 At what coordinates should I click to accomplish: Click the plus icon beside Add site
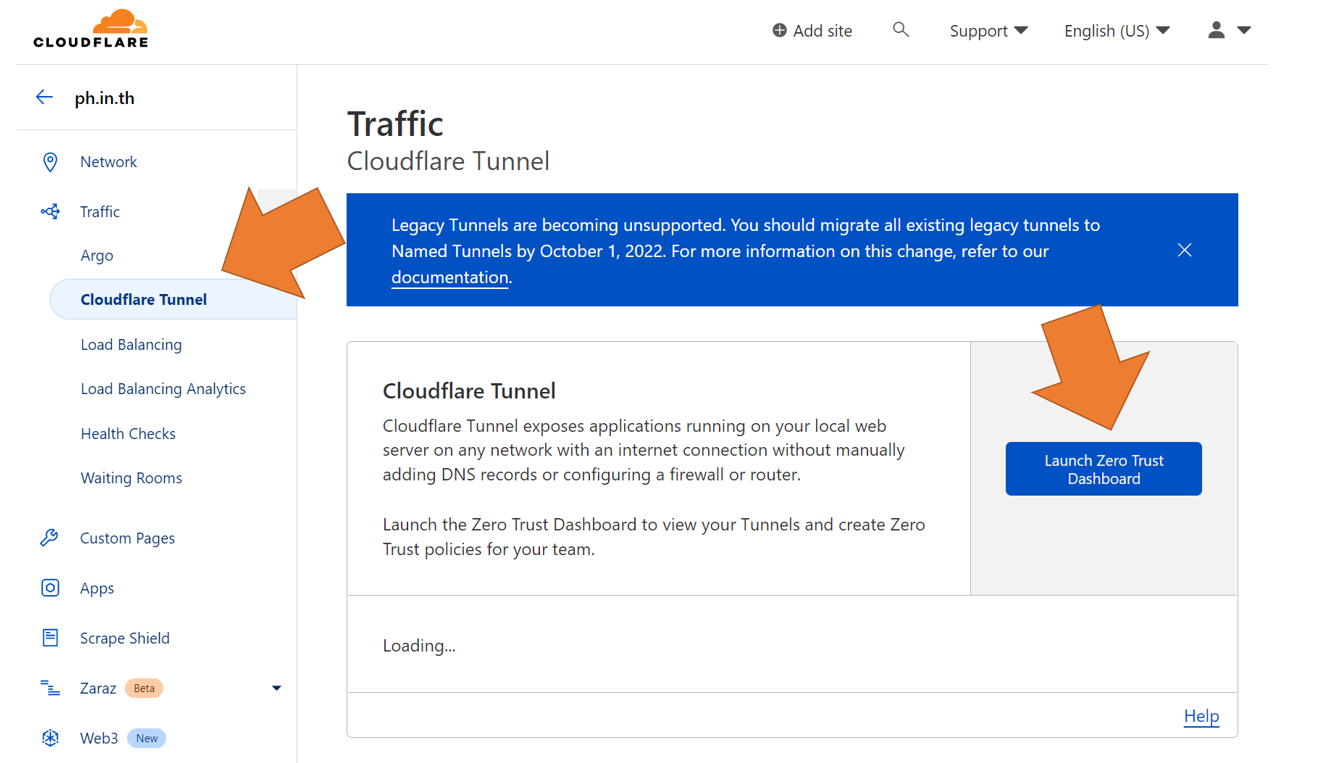tap(779, 31)
